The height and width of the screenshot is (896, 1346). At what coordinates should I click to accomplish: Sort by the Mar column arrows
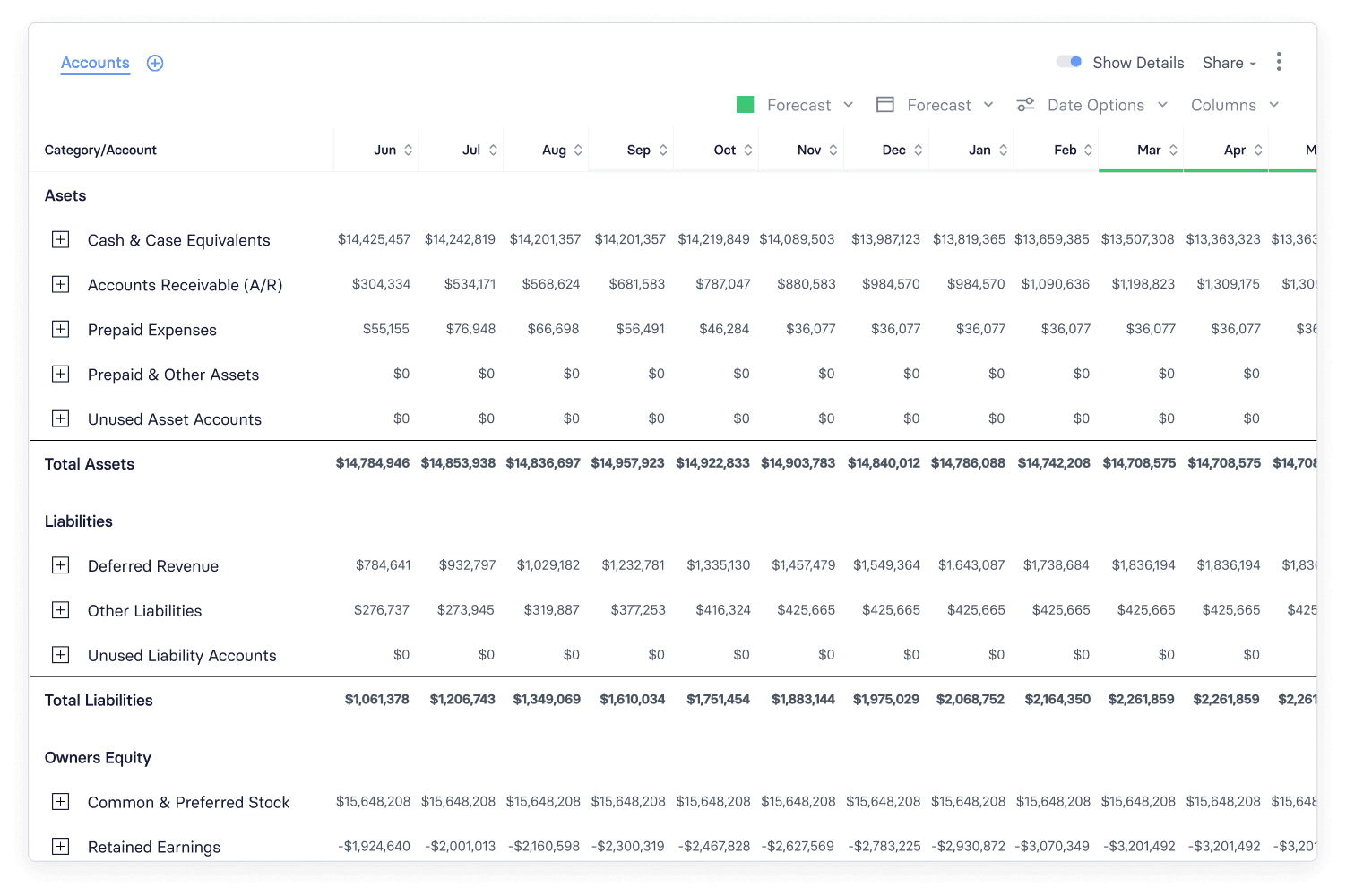tap(1173, 151)
